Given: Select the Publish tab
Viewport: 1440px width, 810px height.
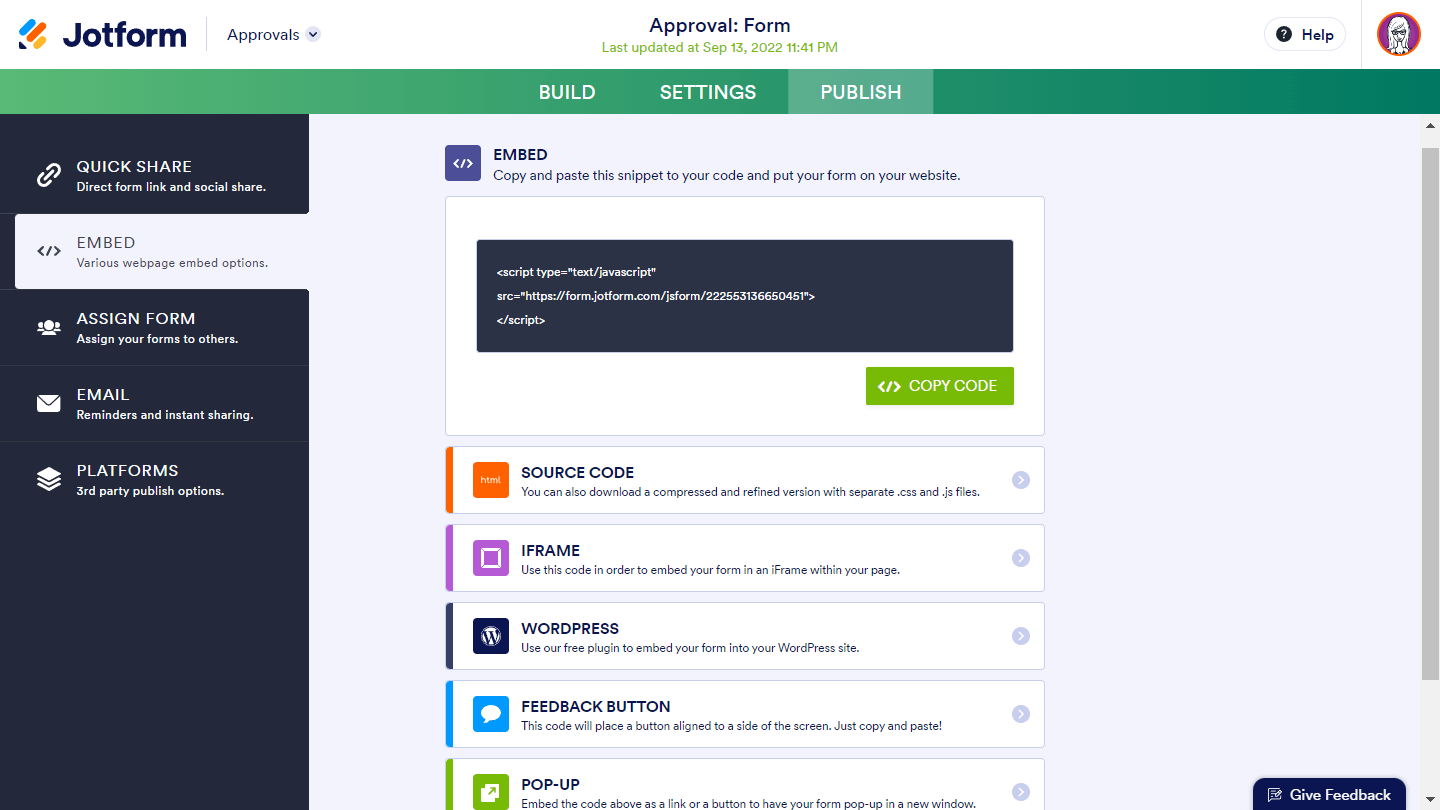Looking at the screenshot, I should tap(861, 92).
